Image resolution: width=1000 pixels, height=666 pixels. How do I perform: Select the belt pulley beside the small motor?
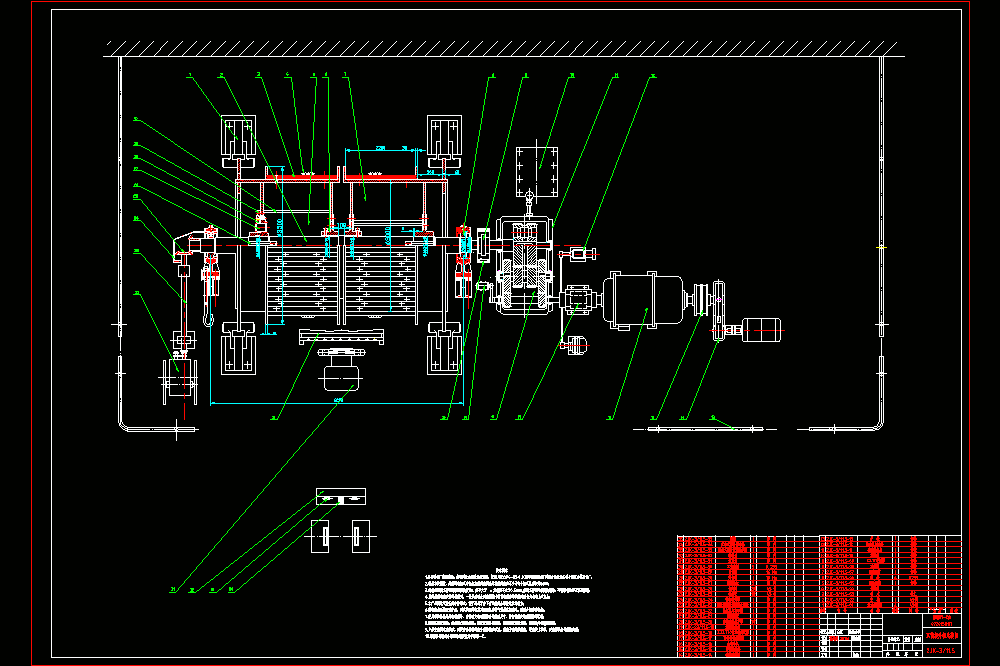(x=719, y=310)
